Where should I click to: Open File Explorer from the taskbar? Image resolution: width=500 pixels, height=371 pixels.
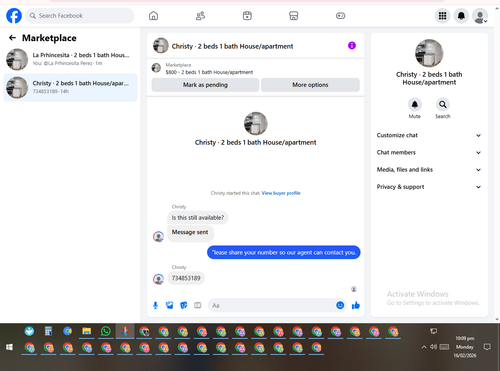click(87, 331)
